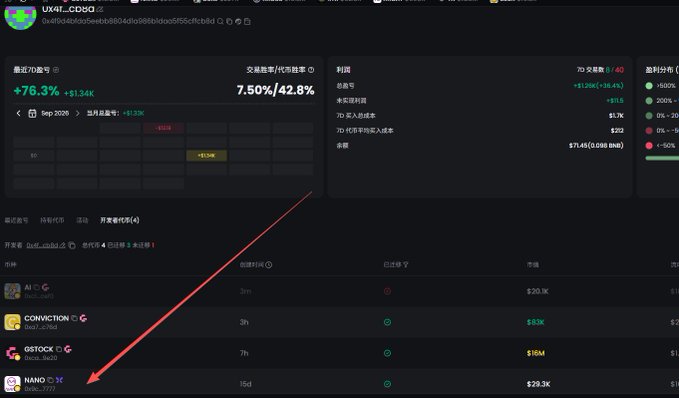Click the search icon after the full address
This screenshot has width=679, height=398.
[220, 21]
